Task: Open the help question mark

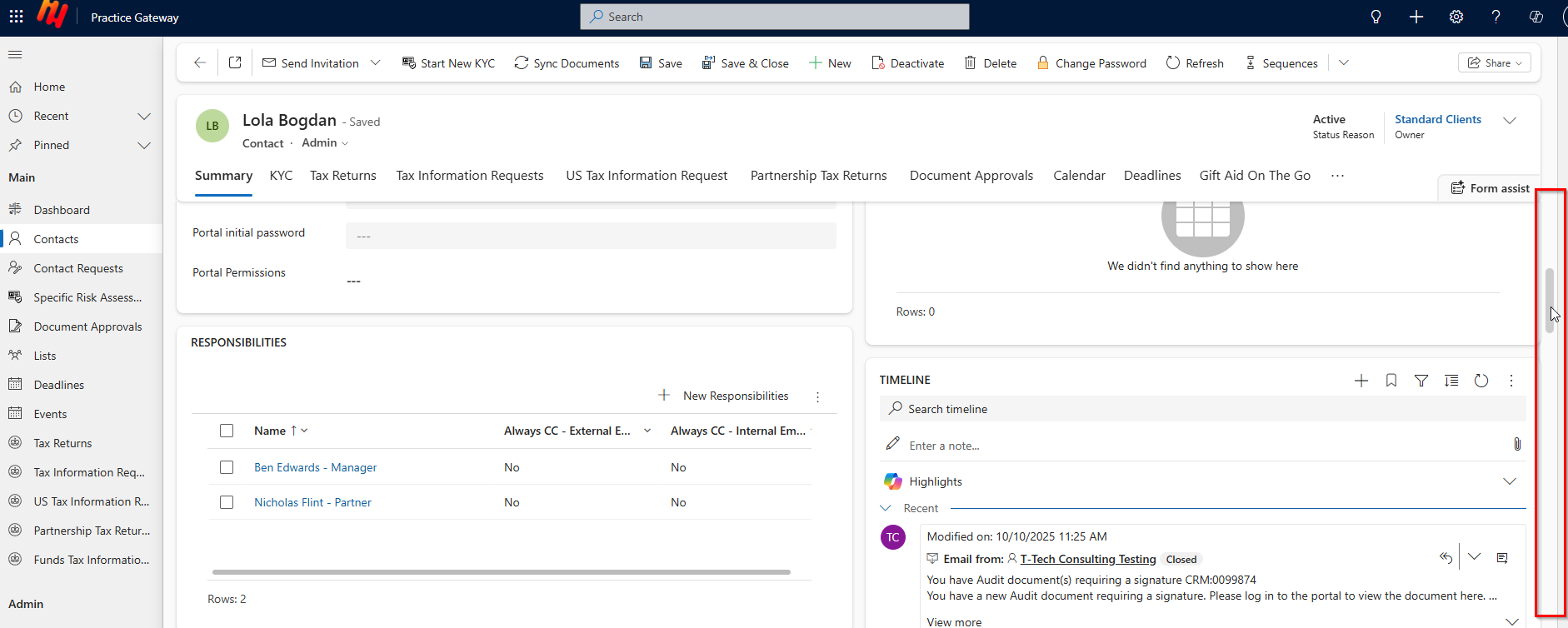Action: tap(1496, 17)
